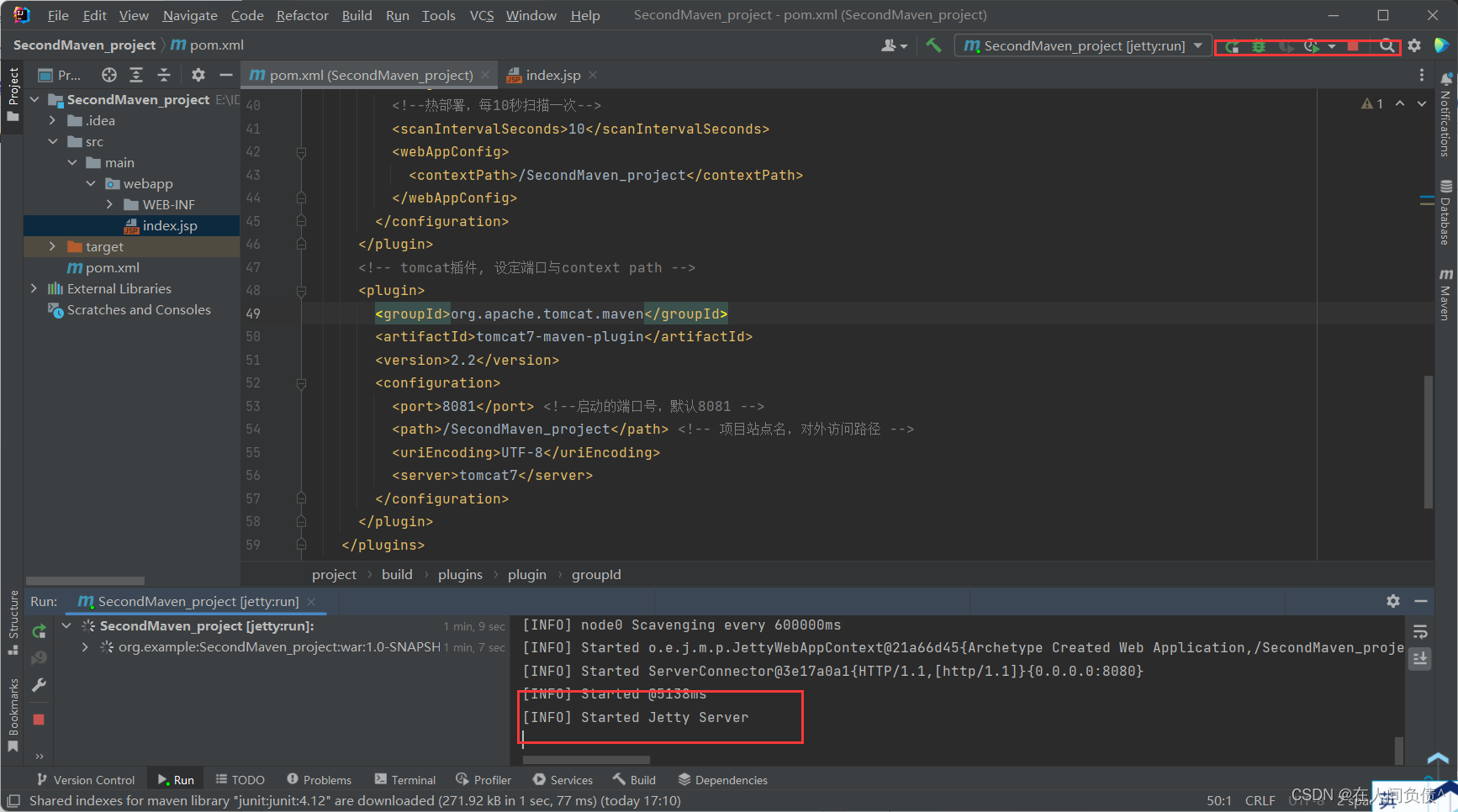Screen dimensions: 1458x812
Task: Select opened file in Project view
Action: point(109,75)
